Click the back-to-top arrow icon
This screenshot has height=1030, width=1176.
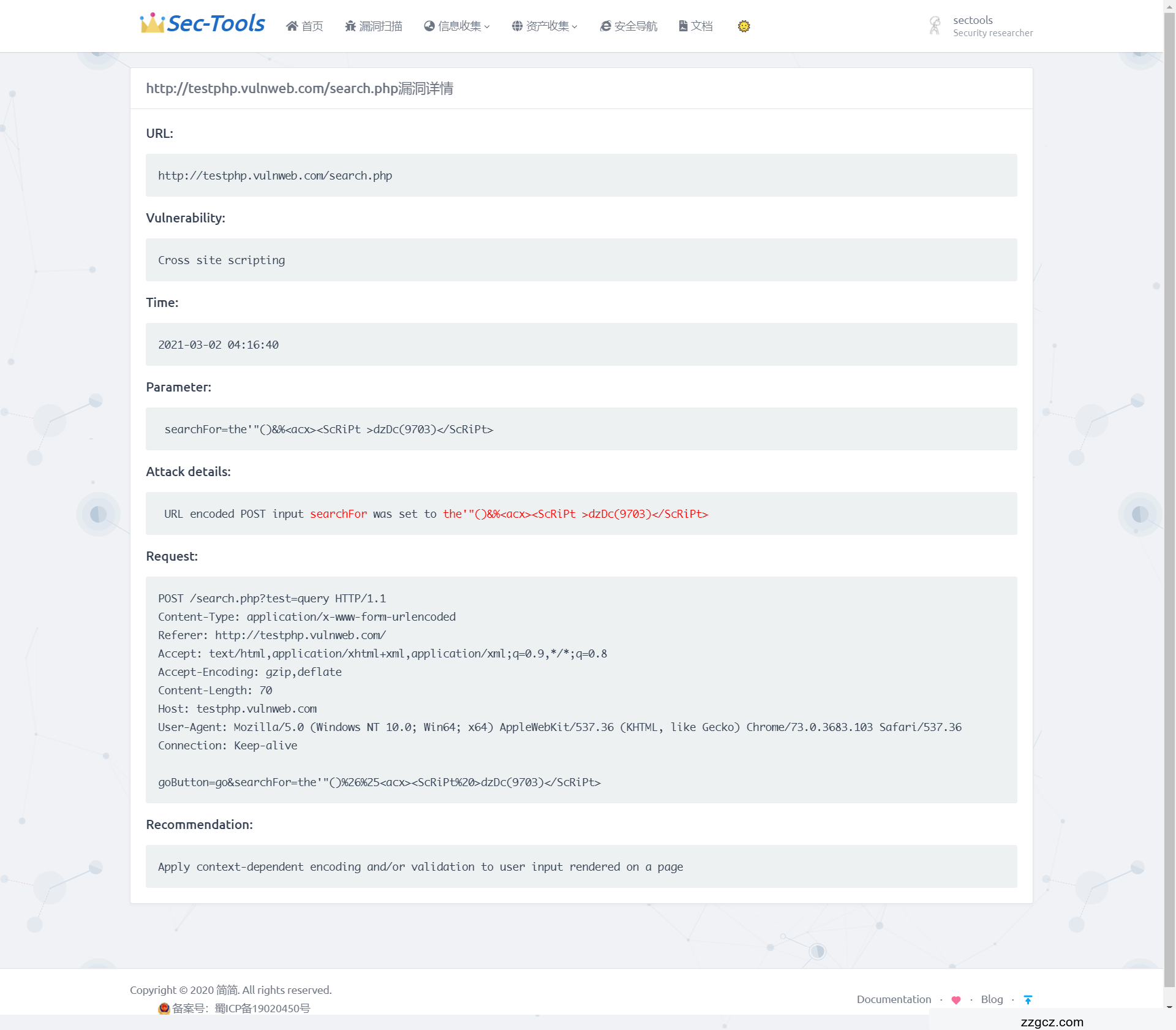1028,1000
